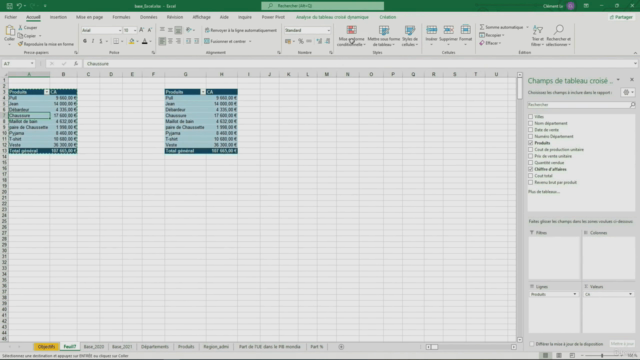The height and width of the screenshot is (360, 640).
Task: Click the Effacer eraser icon
Action: coord(482,43)
